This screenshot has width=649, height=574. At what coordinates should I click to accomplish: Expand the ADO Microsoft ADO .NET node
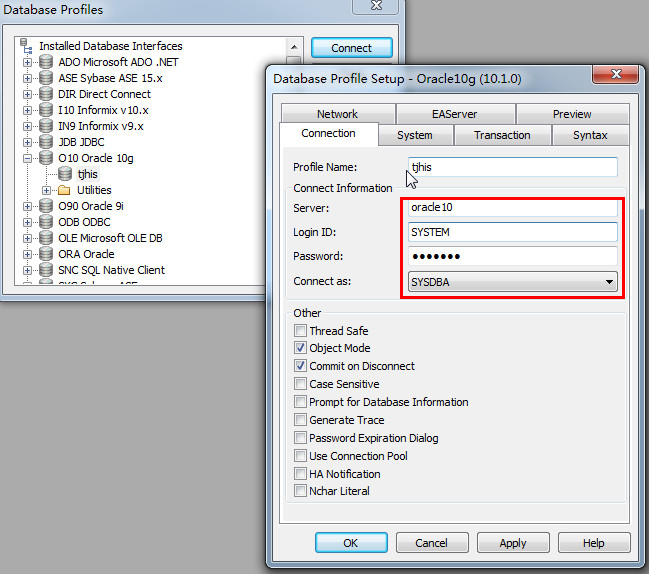(27, 62)
